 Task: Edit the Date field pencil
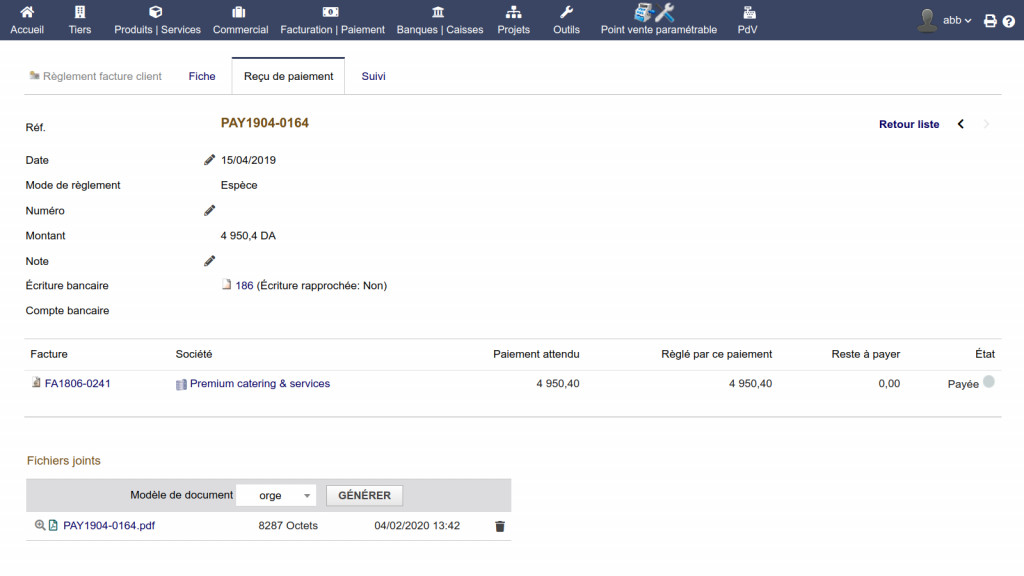(x=209, y=160)
